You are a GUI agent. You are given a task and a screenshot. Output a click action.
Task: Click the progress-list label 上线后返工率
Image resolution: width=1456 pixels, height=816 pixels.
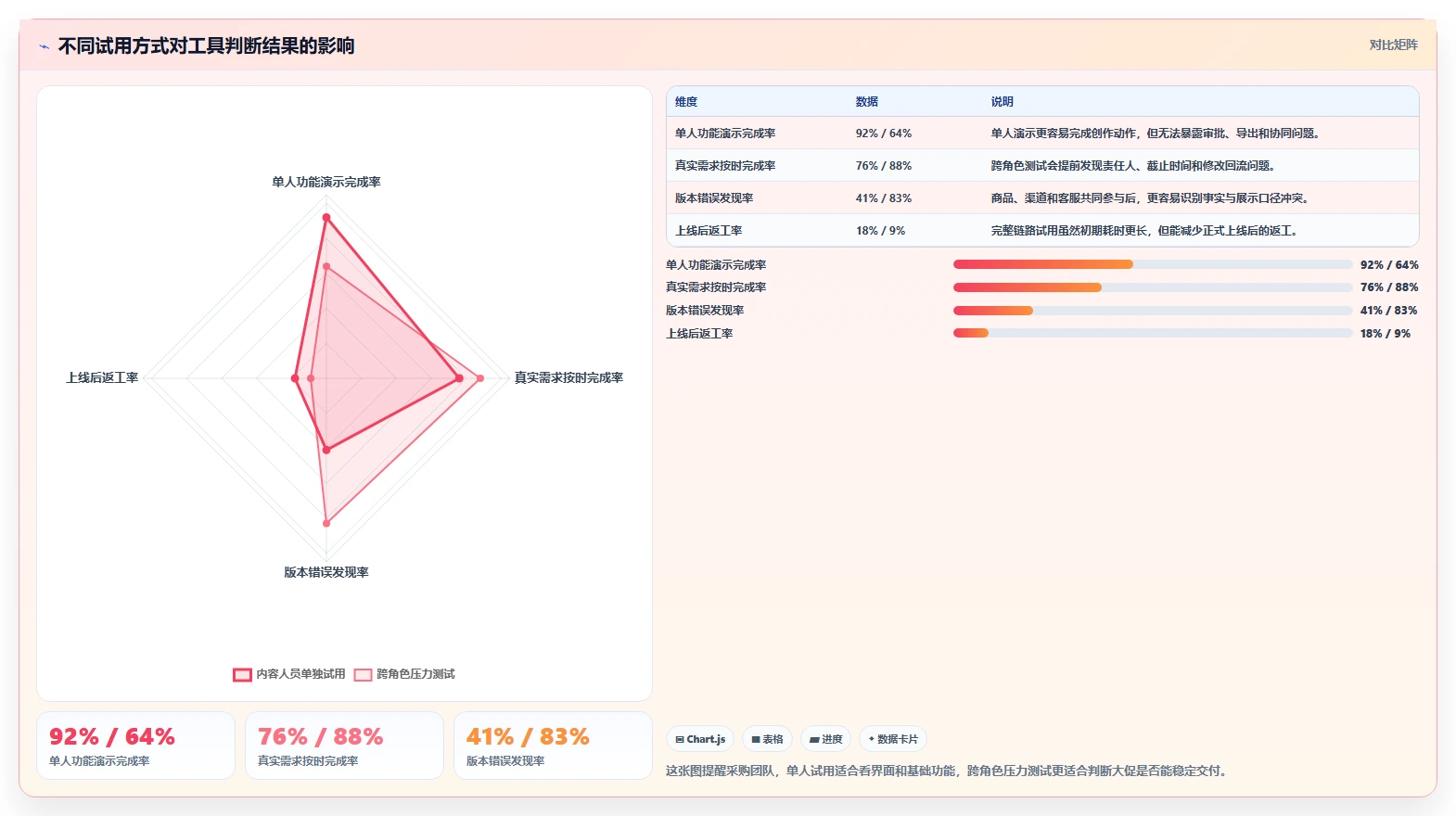(699, 334)
